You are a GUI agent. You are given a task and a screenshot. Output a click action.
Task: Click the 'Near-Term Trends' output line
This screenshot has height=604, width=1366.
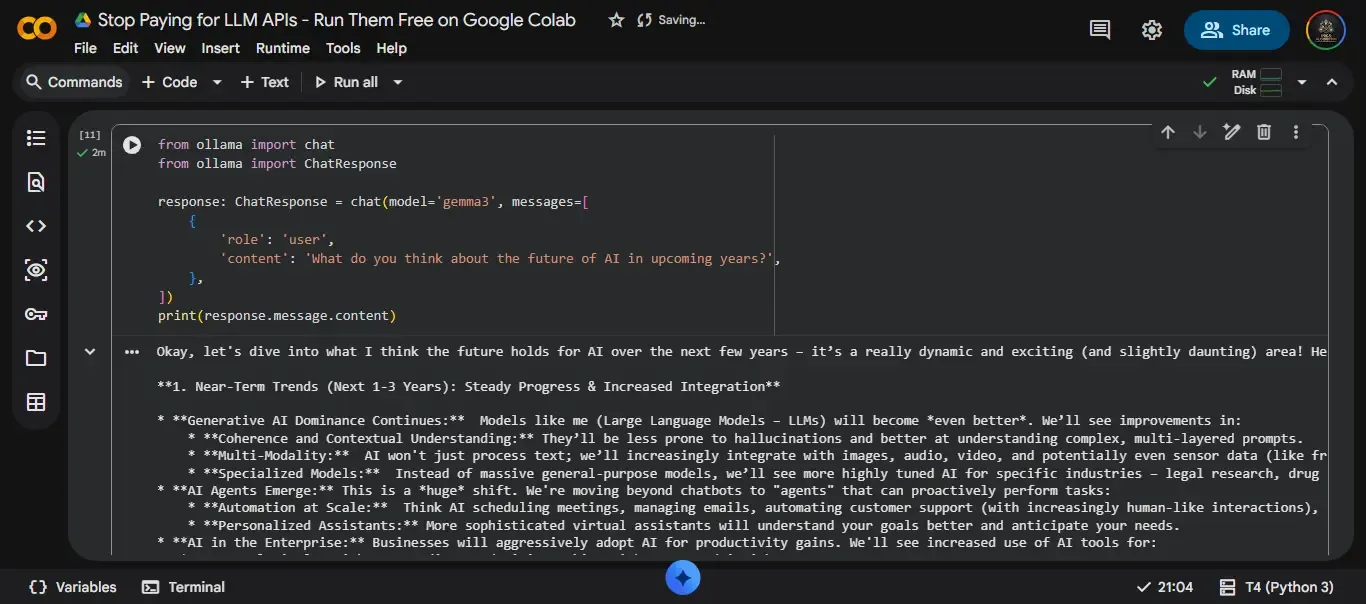point(468,386)
